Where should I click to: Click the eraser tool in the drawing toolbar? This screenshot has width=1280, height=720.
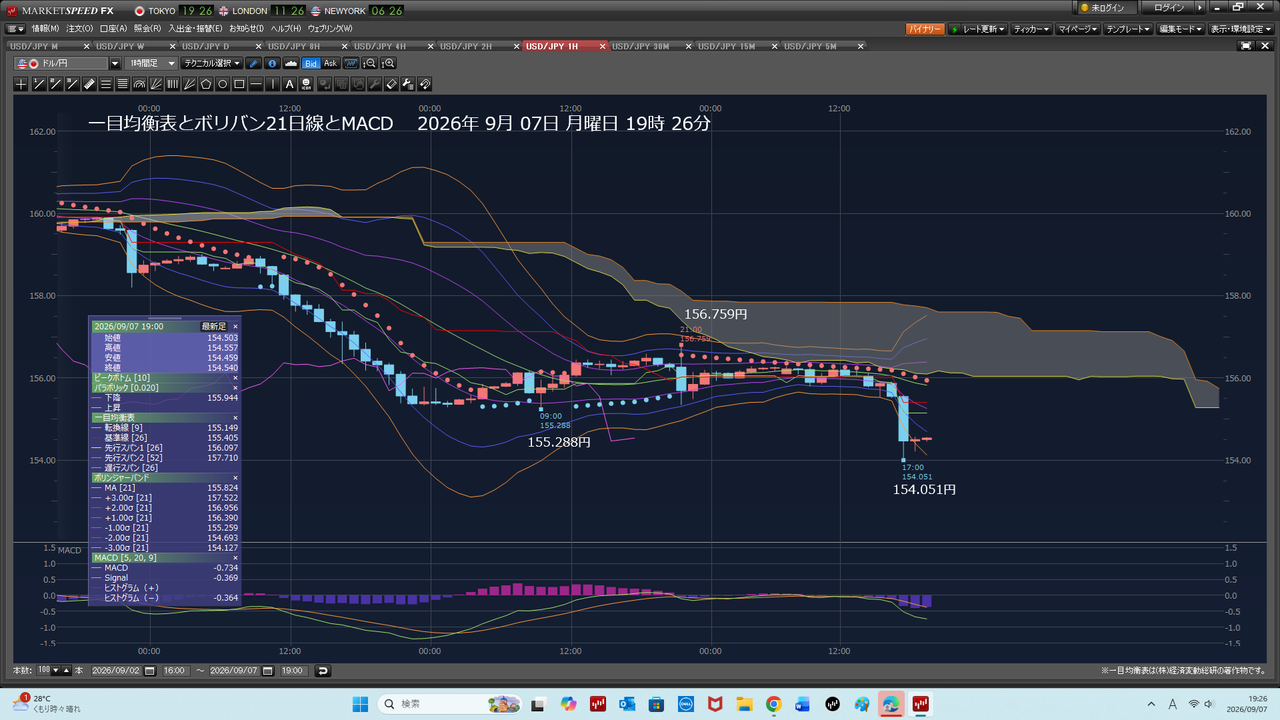pyautogui.click(x=392, y=84)
